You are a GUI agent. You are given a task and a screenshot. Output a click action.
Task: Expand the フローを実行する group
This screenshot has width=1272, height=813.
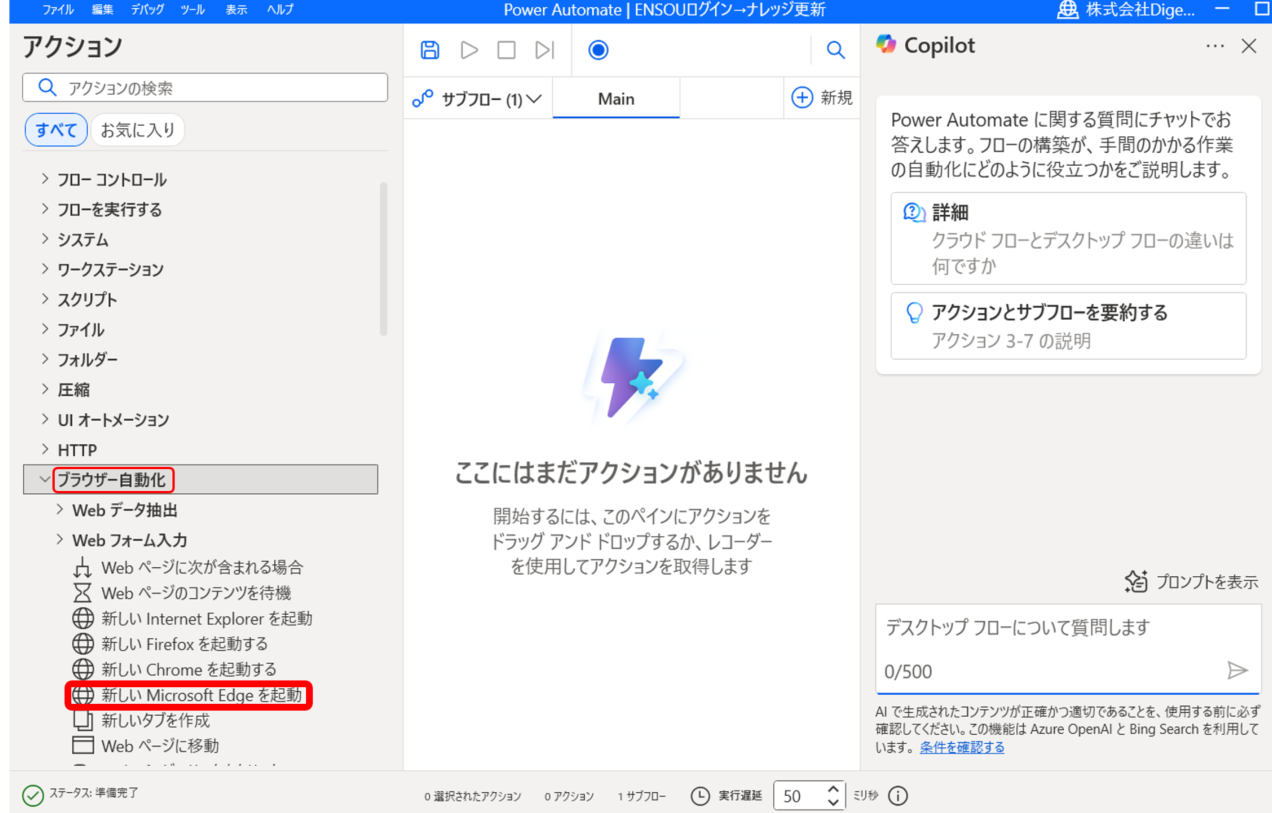[x=45, y=209]
